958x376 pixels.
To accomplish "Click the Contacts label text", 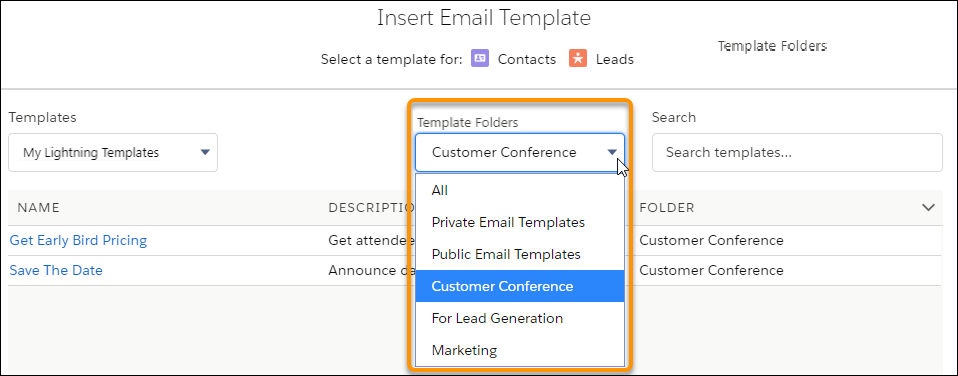I will [x=527, y=59].
